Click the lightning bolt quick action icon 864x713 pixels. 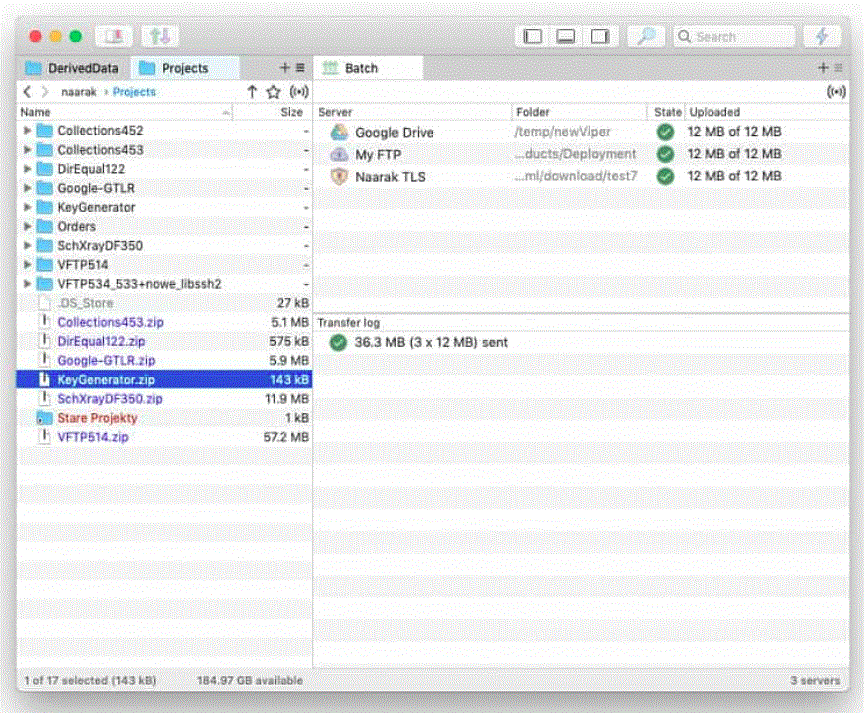click(x=822, y=36)
